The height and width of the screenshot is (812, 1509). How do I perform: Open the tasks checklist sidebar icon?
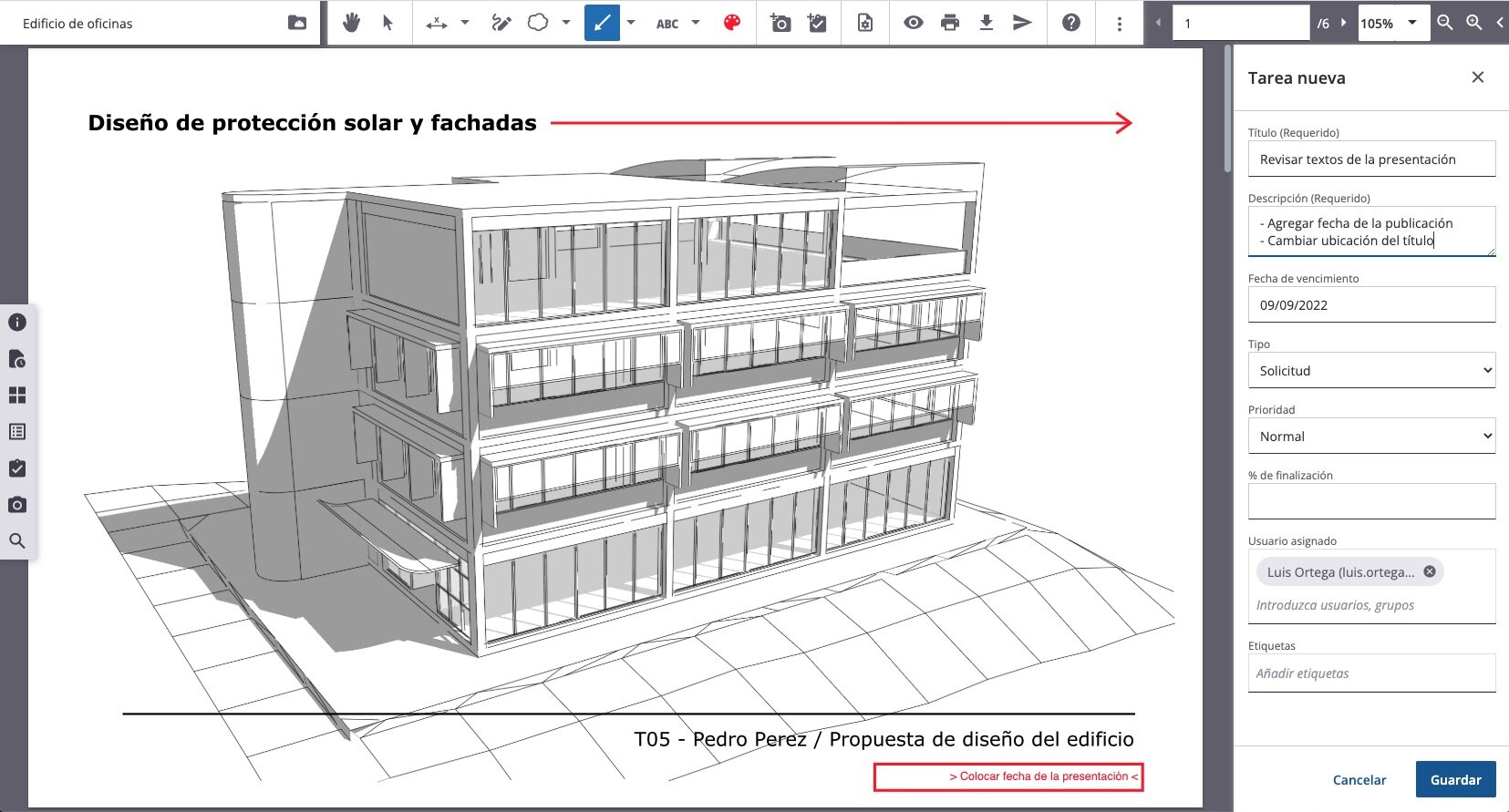[x=17, y=468]
